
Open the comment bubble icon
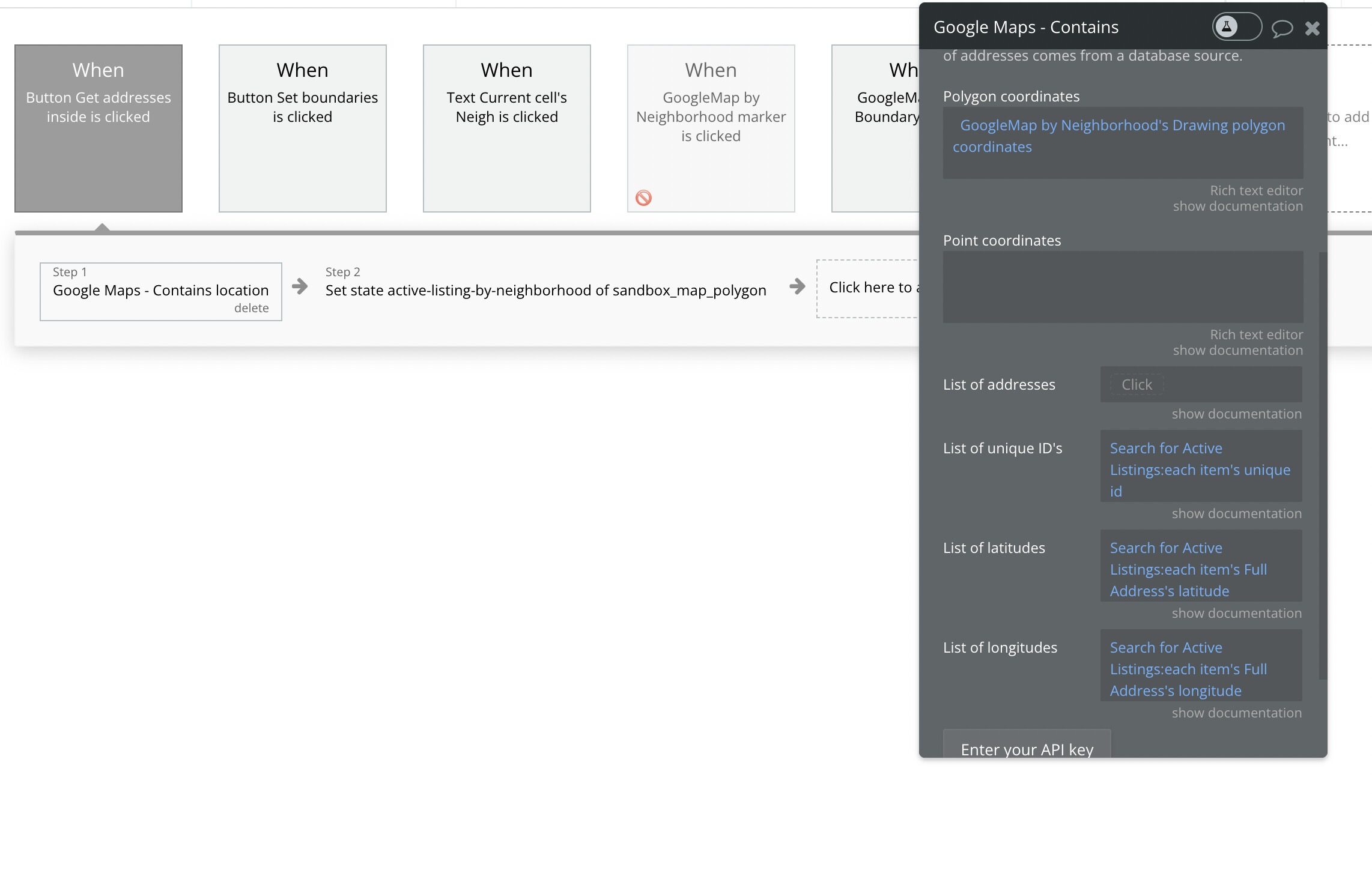coord(1281,28)
